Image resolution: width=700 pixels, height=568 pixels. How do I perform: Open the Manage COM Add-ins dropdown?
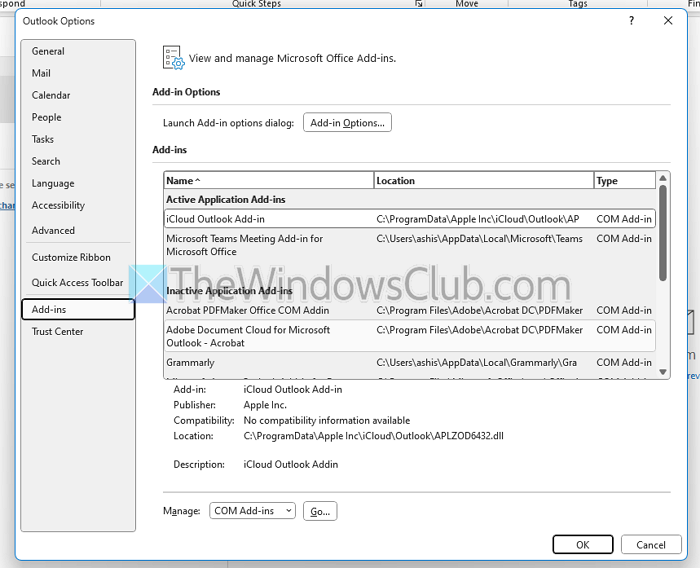(x=252, y=511)
